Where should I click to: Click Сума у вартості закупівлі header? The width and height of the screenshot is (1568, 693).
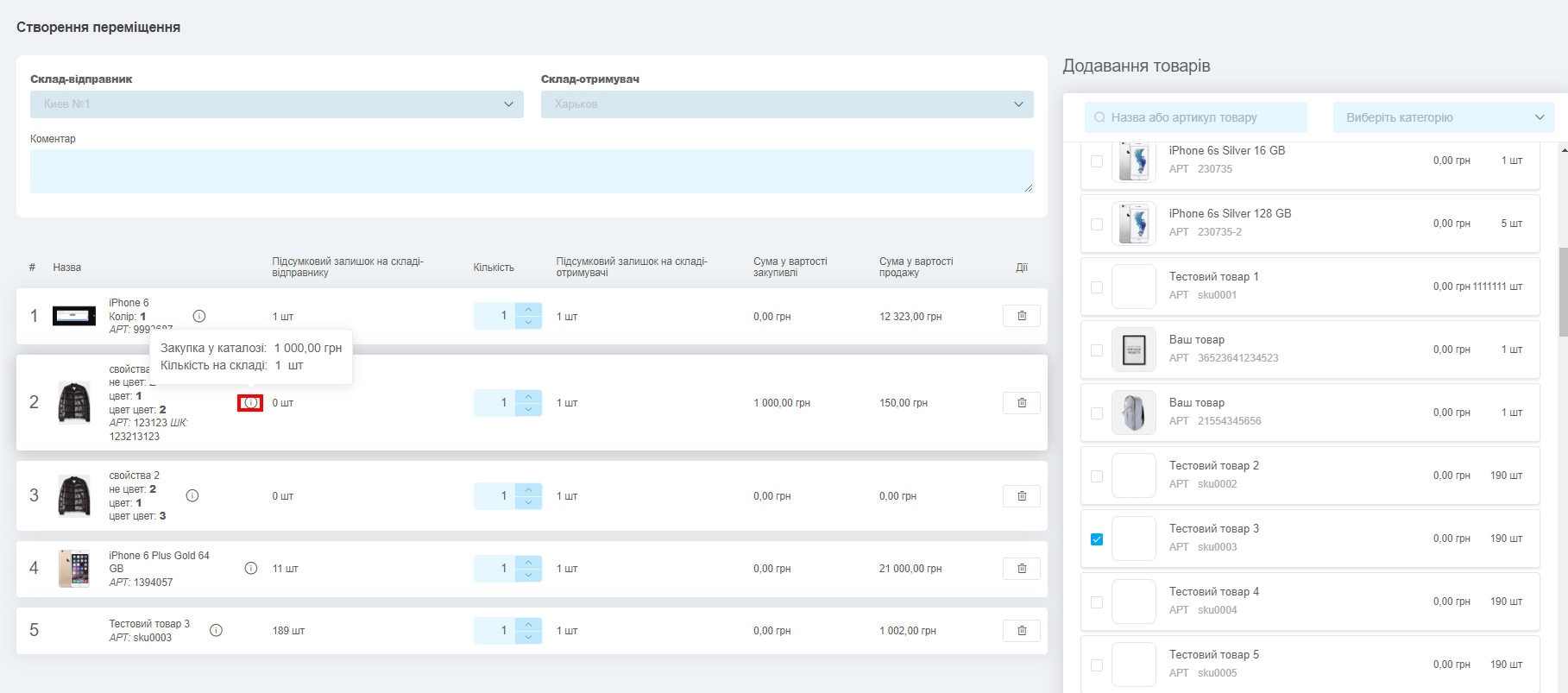790,267
